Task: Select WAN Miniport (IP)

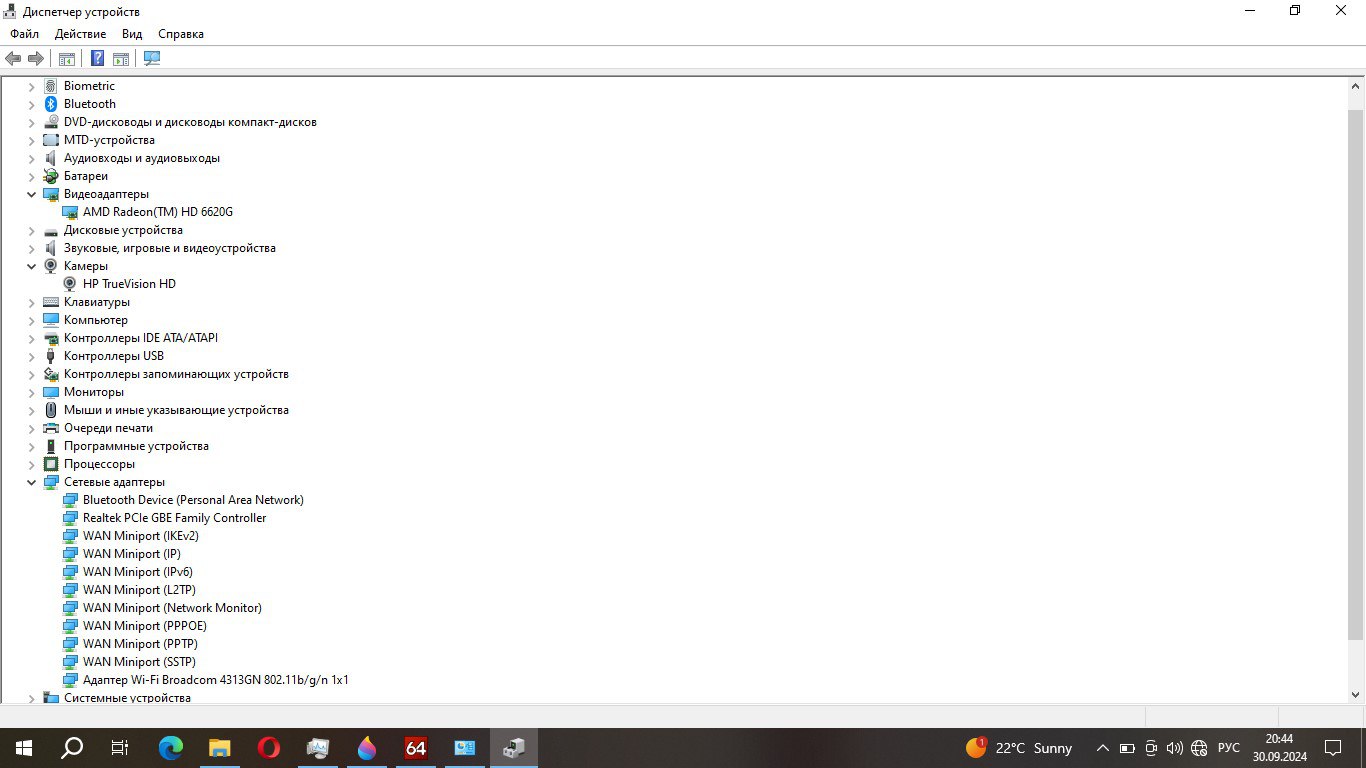Action: 132,554
